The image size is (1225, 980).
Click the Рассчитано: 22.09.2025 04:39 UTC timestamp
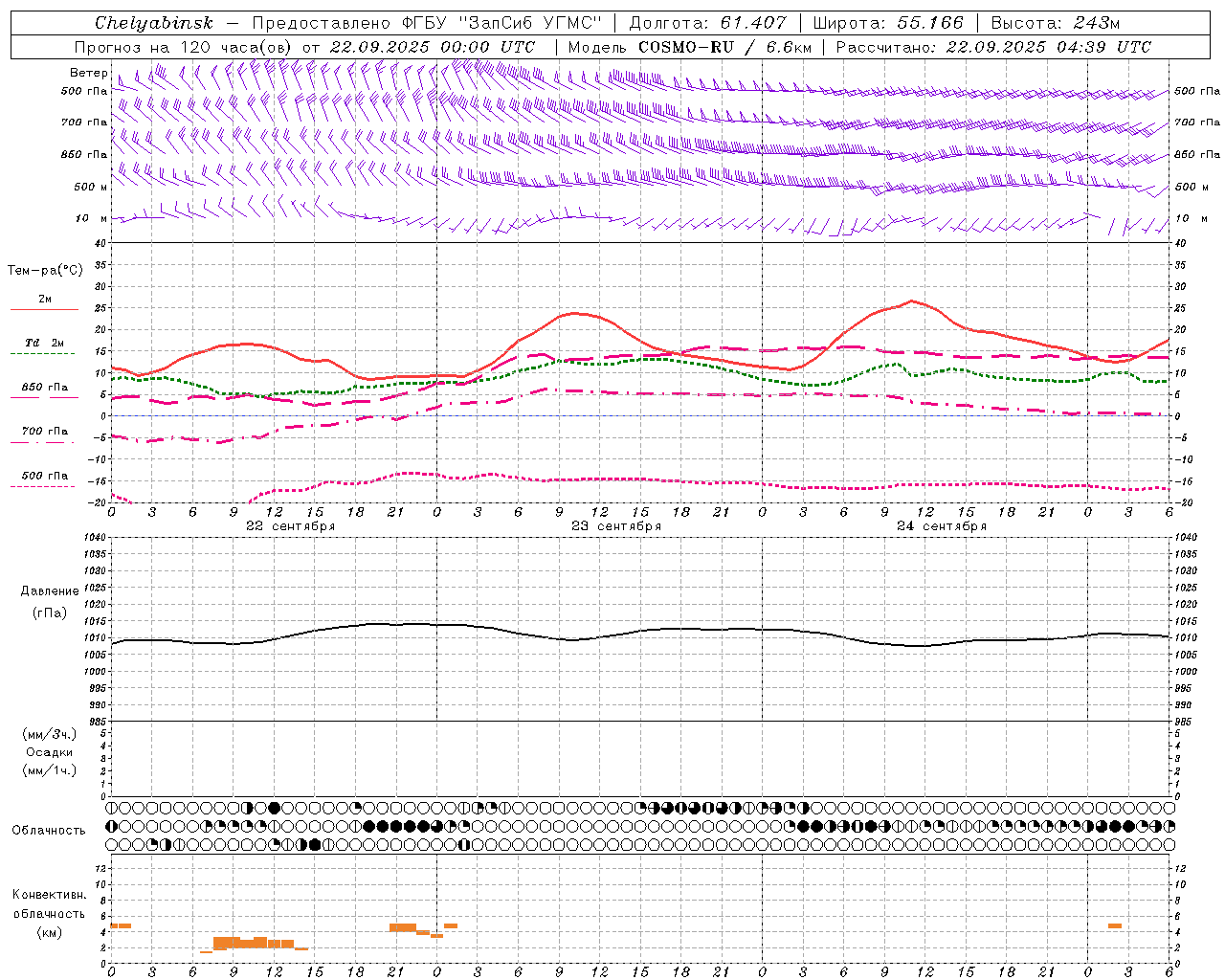(x=993, y=47)
